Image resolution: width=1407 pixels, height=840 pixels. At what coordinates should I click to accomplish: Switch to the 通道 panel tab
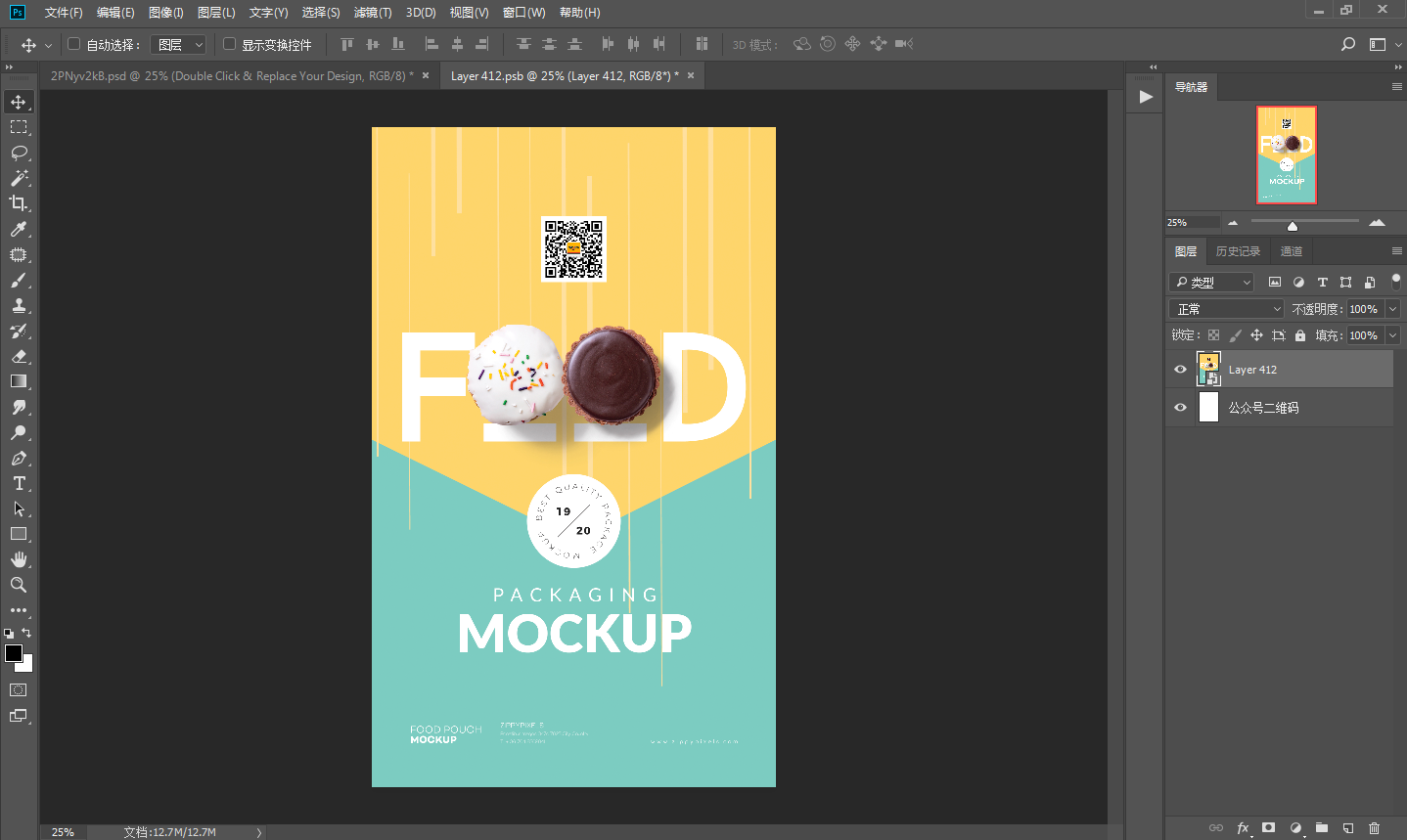pyautogui.click(x=1292, y=251)
